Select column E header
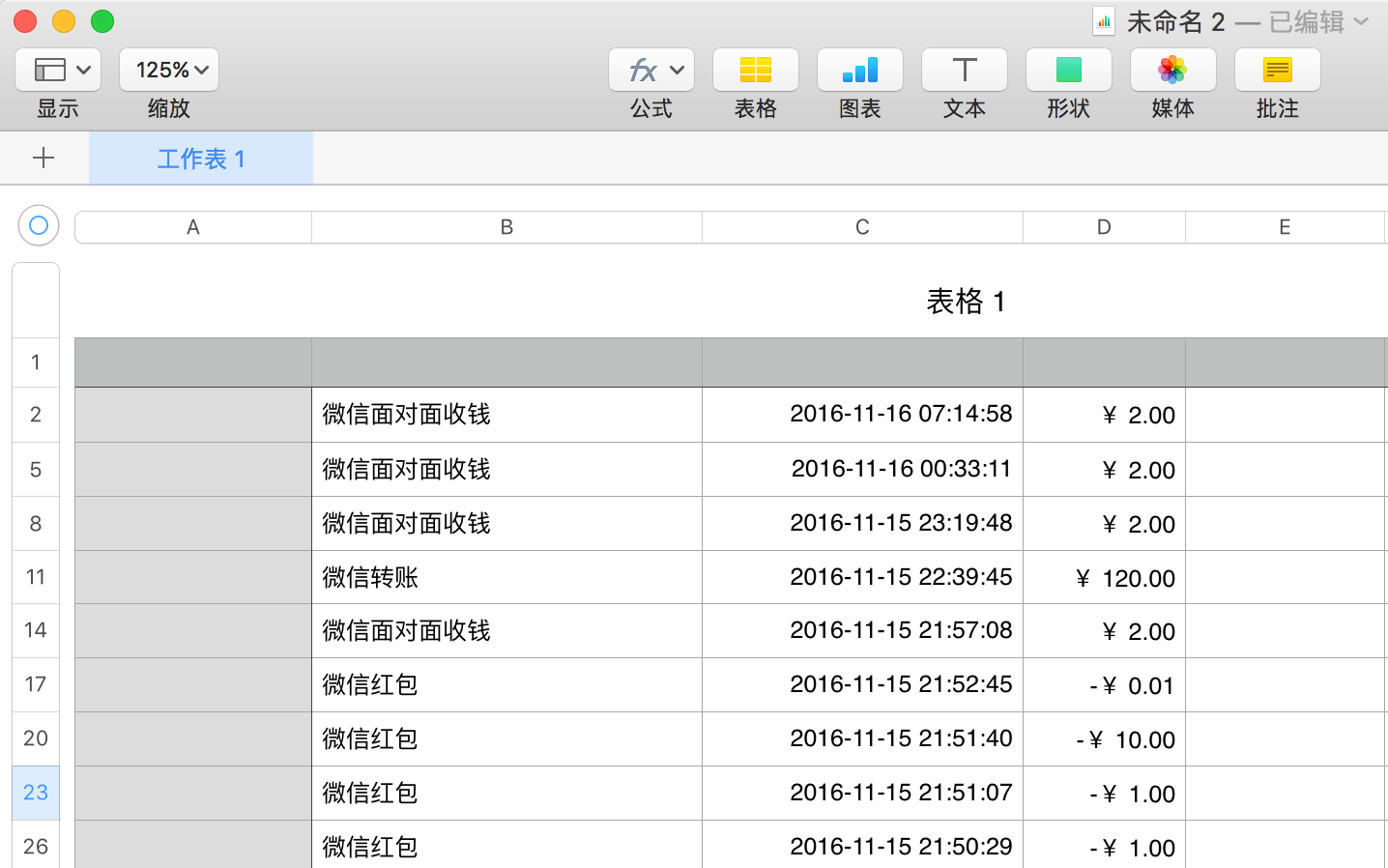 1285,227
